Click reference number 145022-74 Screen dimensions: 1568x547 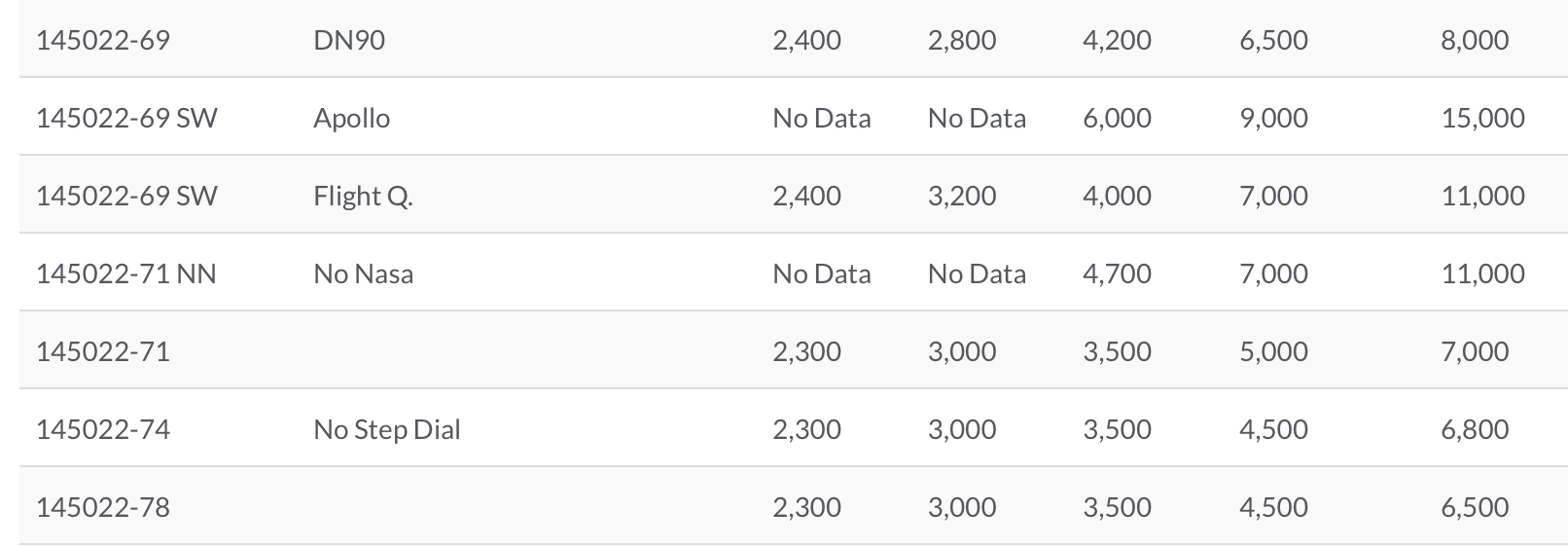(x=102, y=429)
